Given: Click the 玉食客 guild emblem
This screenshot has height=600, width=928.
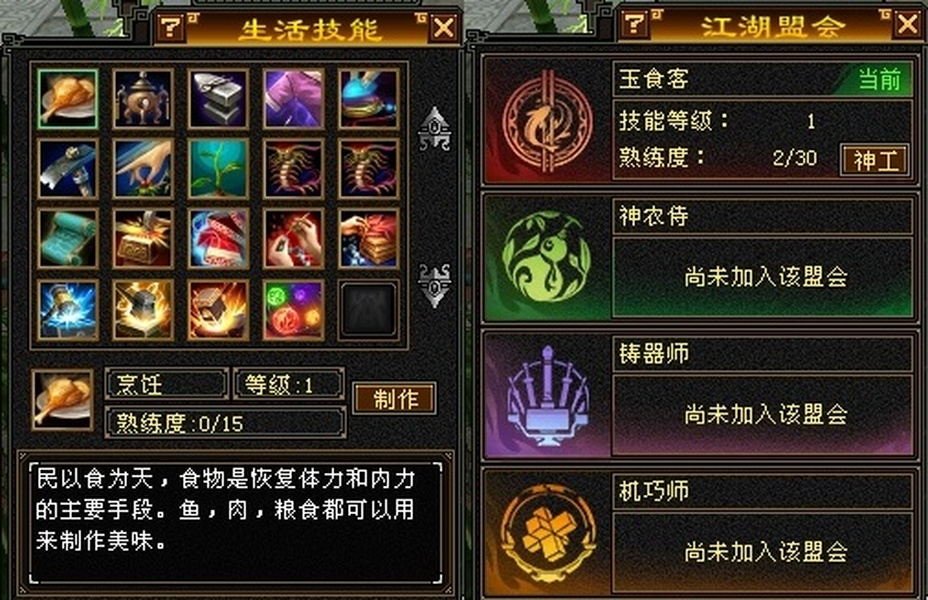Looking at the screenshot, I should [547, 121].
